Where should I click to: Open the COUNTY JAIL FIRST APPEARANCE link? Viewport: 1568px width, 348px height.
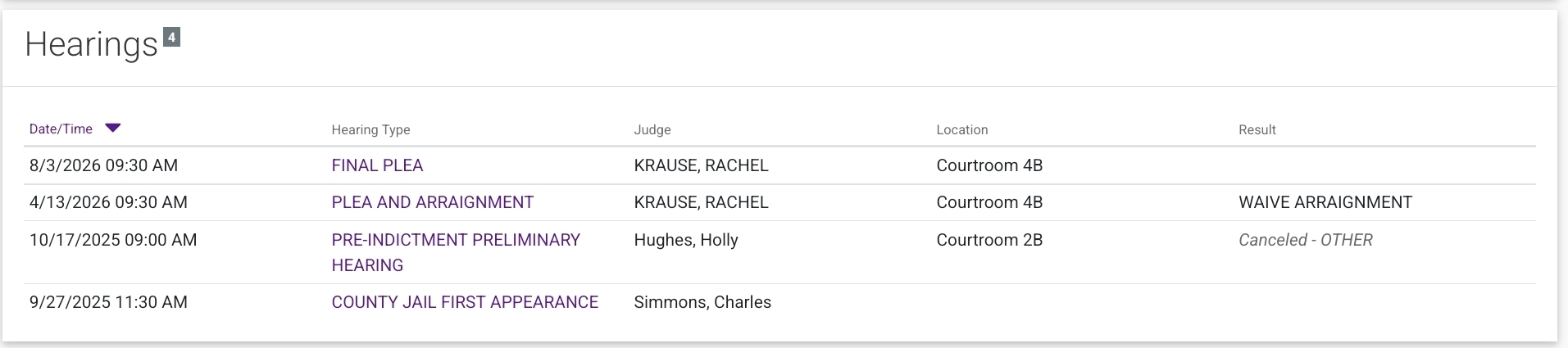click(465, 302)
